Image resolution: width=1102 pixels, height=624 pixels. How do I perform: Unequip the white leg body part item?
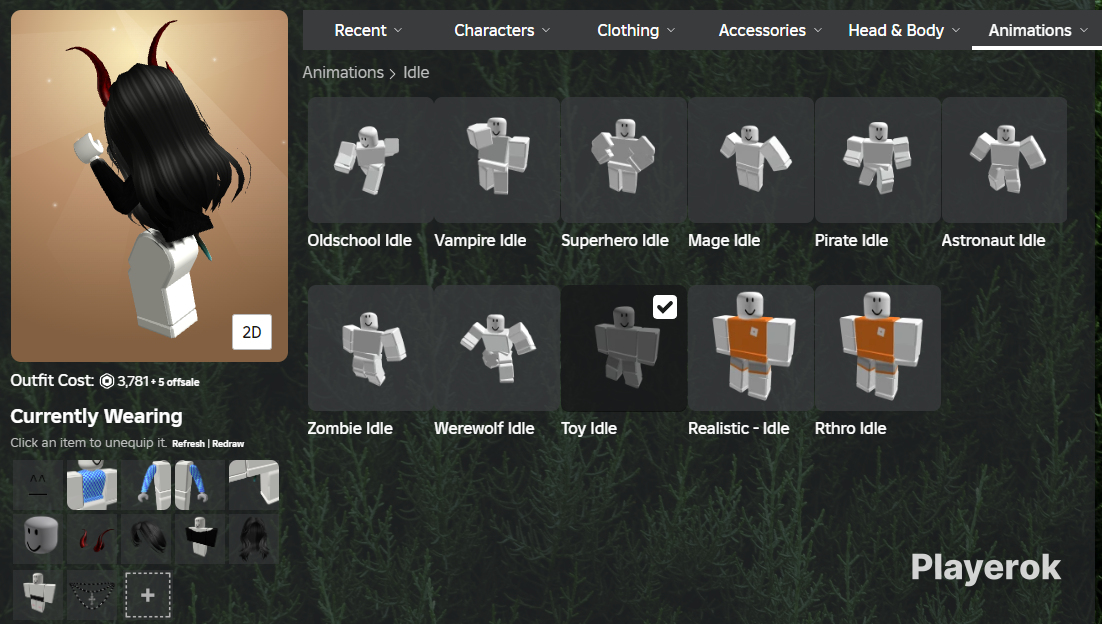(254, 485)
